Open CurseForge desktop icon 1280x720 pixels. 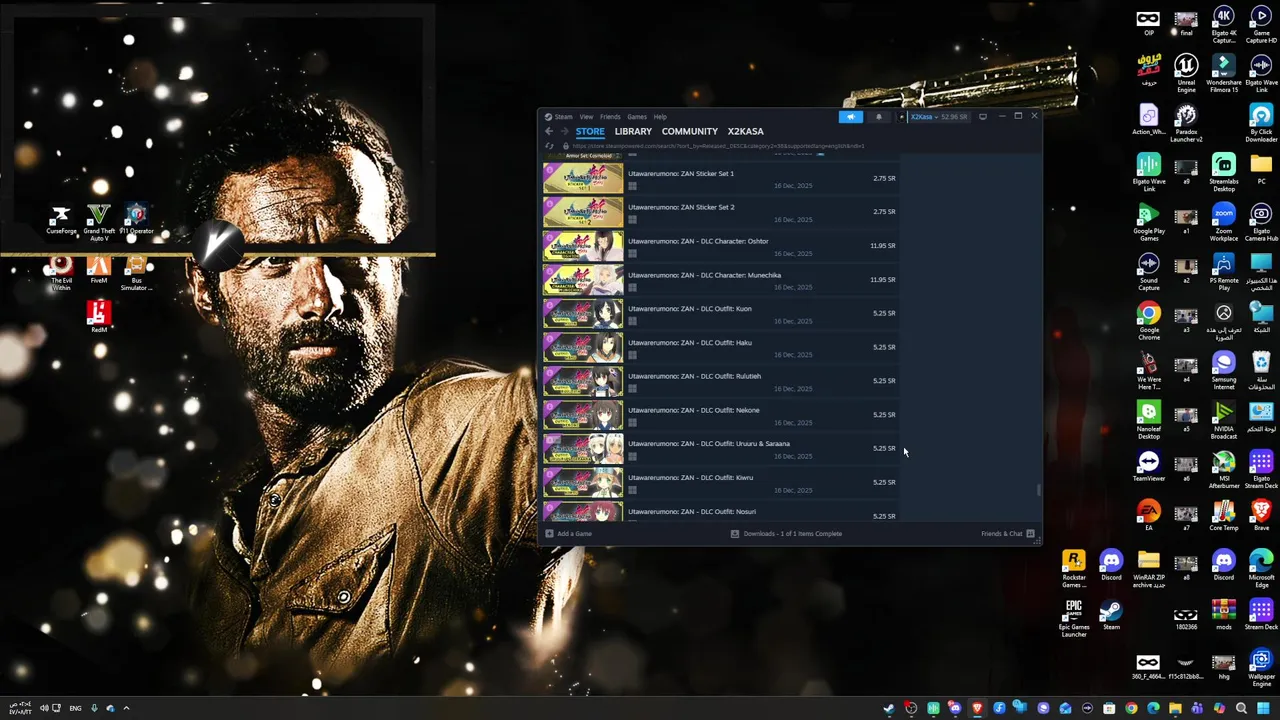click(61, 221)
